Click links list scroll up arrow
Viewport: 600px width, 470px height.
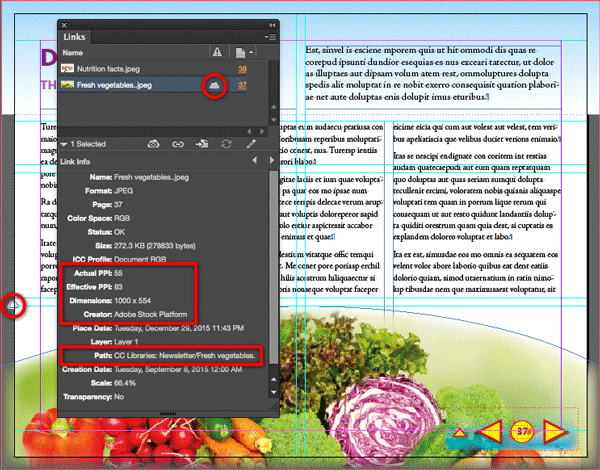[273, 107]
